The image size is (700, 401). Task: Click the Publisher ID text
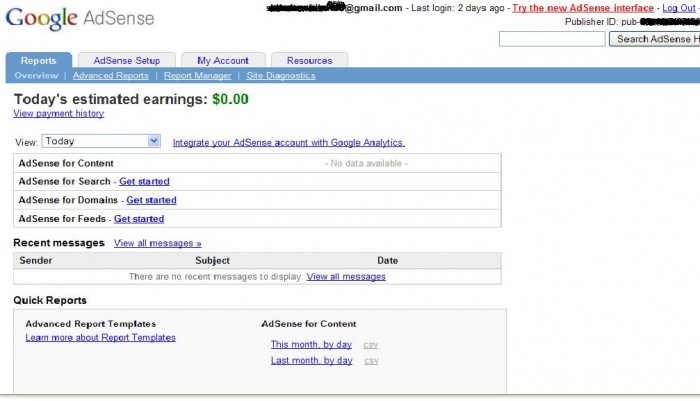(x=632, y=21)
